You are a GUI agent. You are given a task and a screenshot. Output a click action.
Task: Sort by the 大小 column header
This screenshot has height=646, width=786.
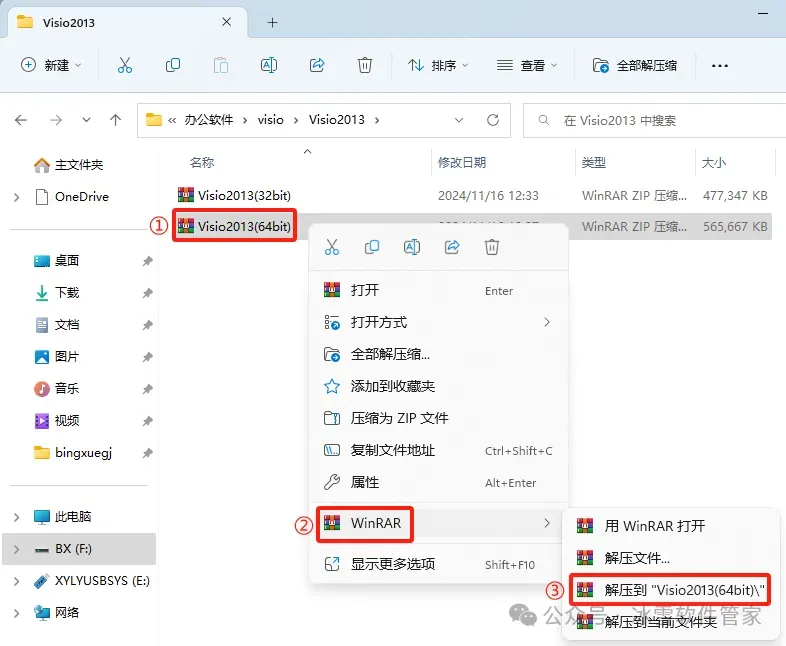(714, 162)
